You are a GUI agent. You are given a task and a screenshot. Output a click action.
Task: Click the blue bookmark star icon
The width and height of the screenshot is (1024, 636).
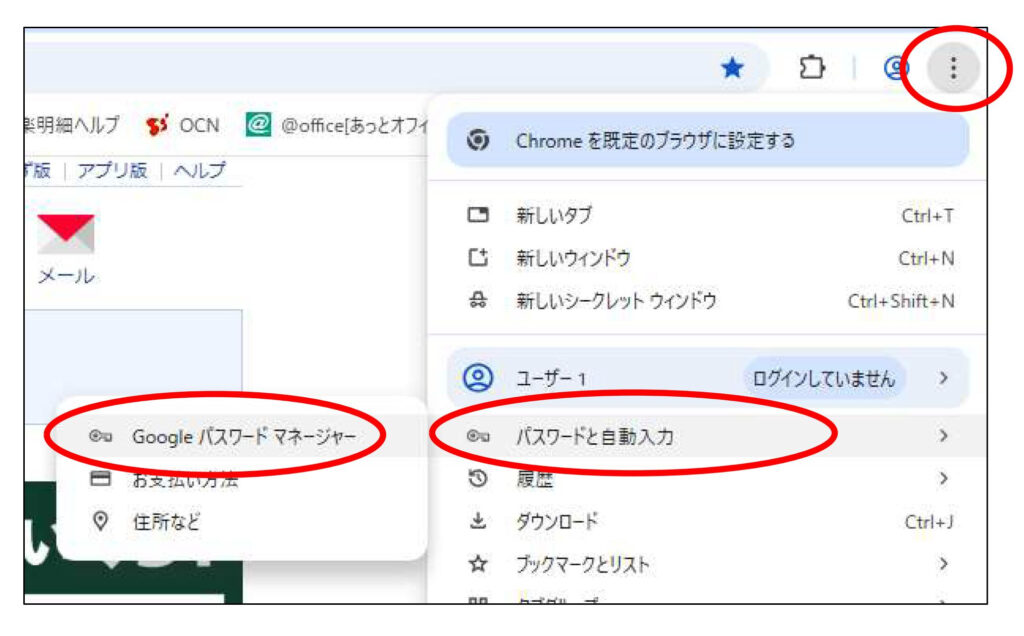[x=733, y=68]
